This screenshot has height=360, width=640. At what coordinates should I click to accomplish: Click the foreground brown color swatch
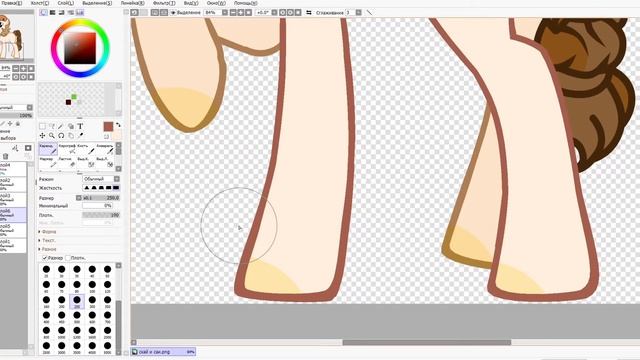108,127
